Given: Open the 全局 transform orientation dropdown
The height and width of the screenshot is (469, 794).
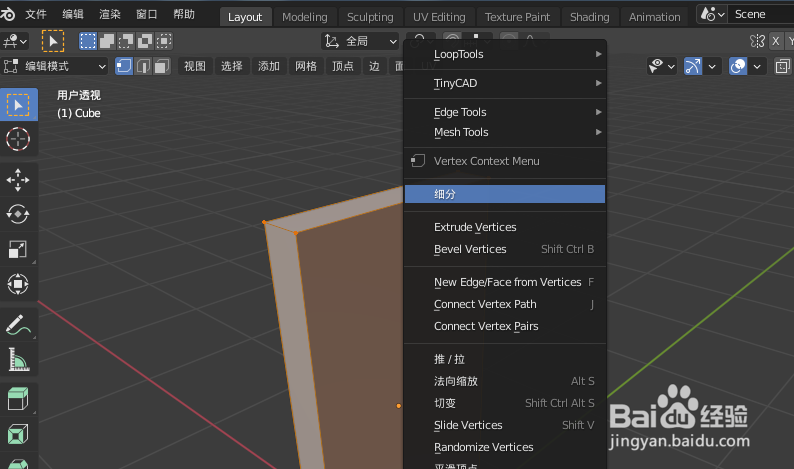Looking at the screenshot, I should pos(360,41).
